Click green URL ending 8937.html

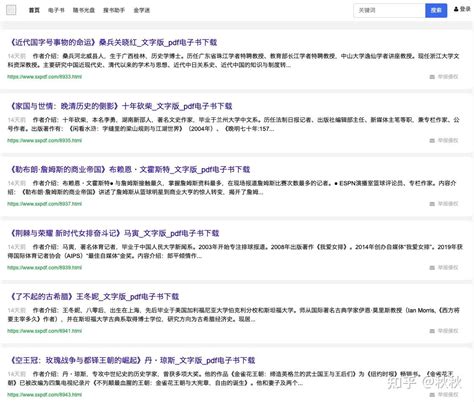45,204
